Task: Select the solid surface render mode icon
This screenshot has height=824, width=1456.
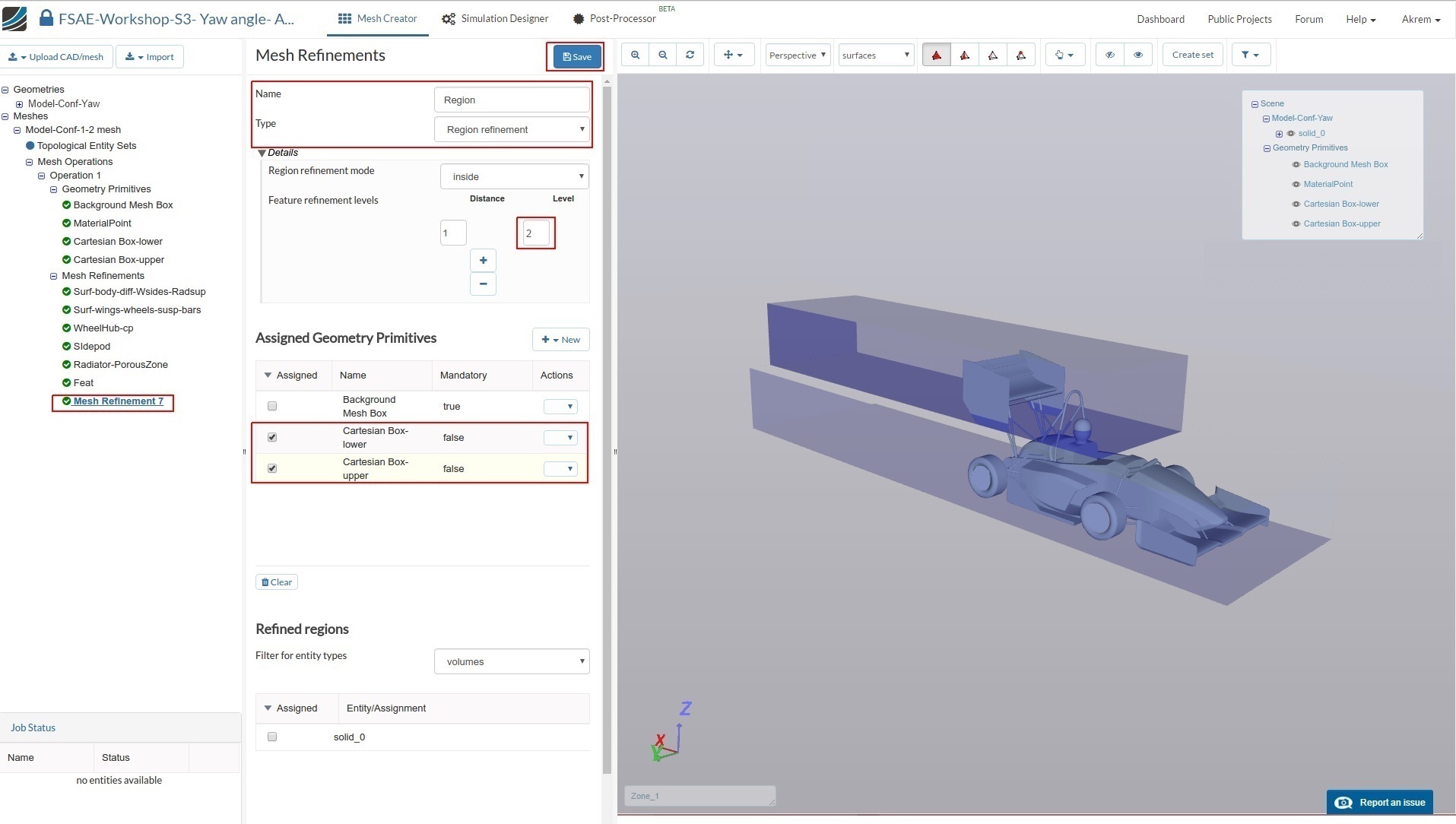Action: 936,55
